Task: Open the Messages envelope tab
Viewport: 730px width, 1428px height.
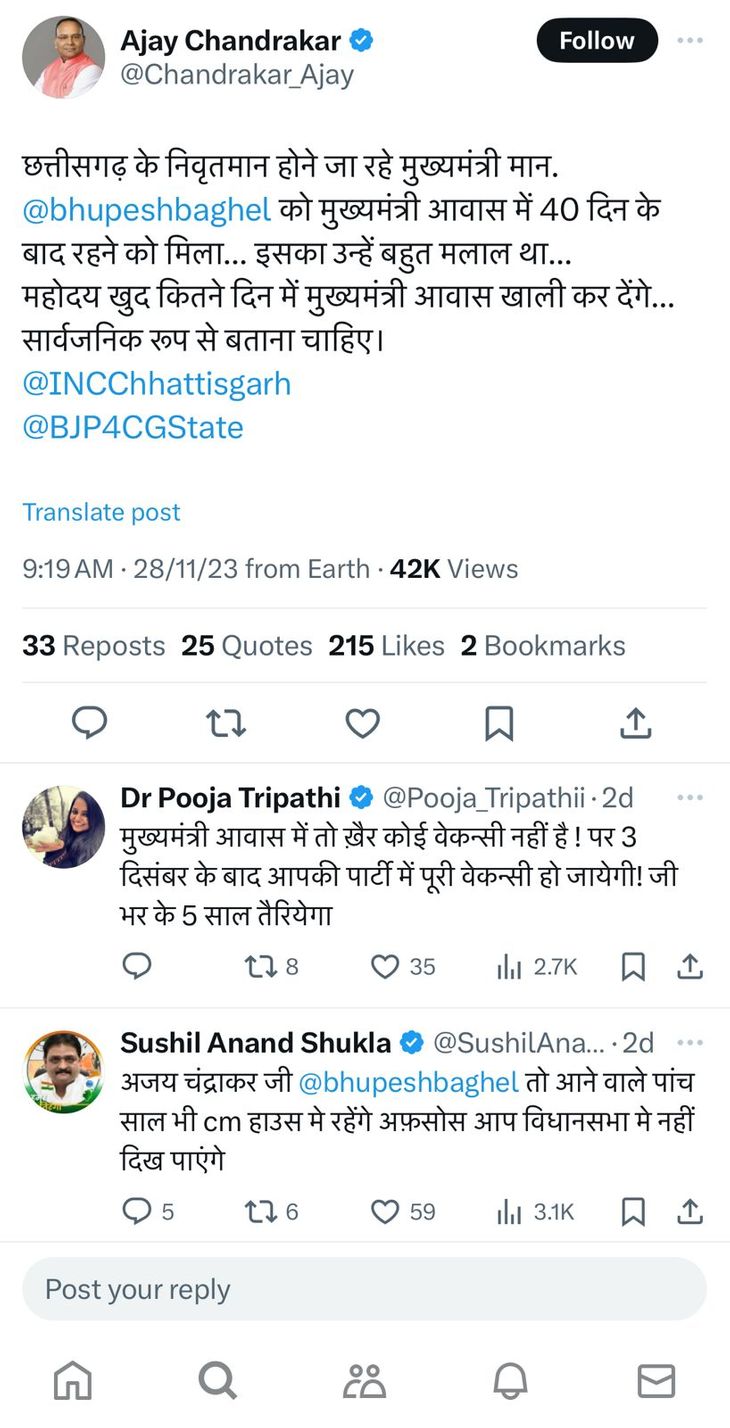Action: (x=656, y=1381)
